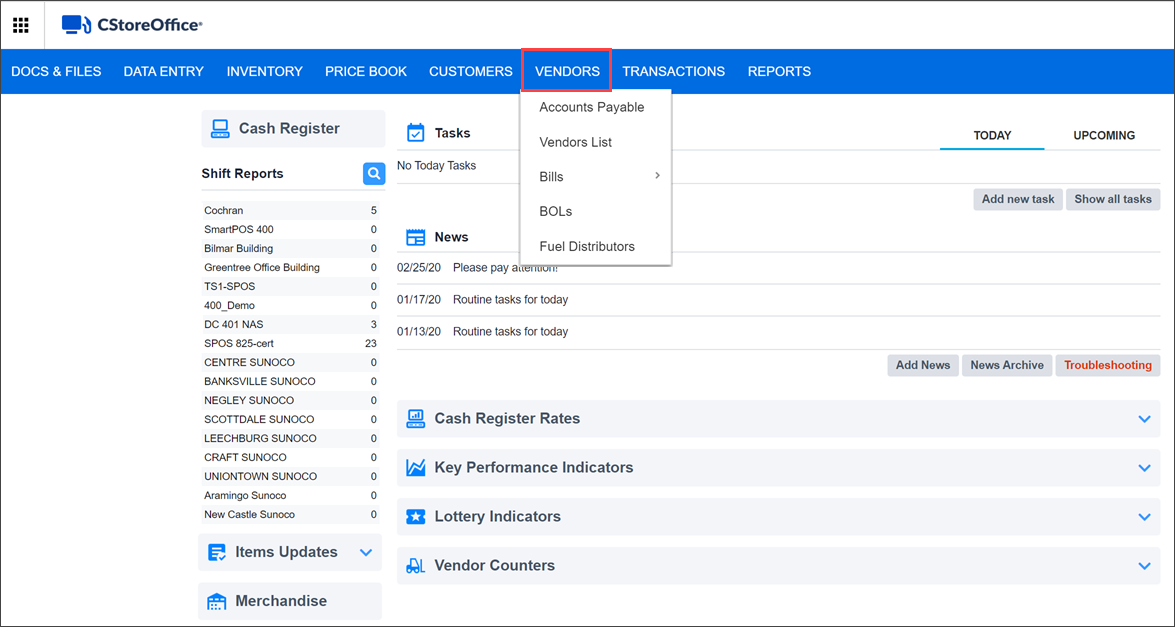Select the NEGLEY SUNOCO row
1175x627 pixels.
[291, 401]
